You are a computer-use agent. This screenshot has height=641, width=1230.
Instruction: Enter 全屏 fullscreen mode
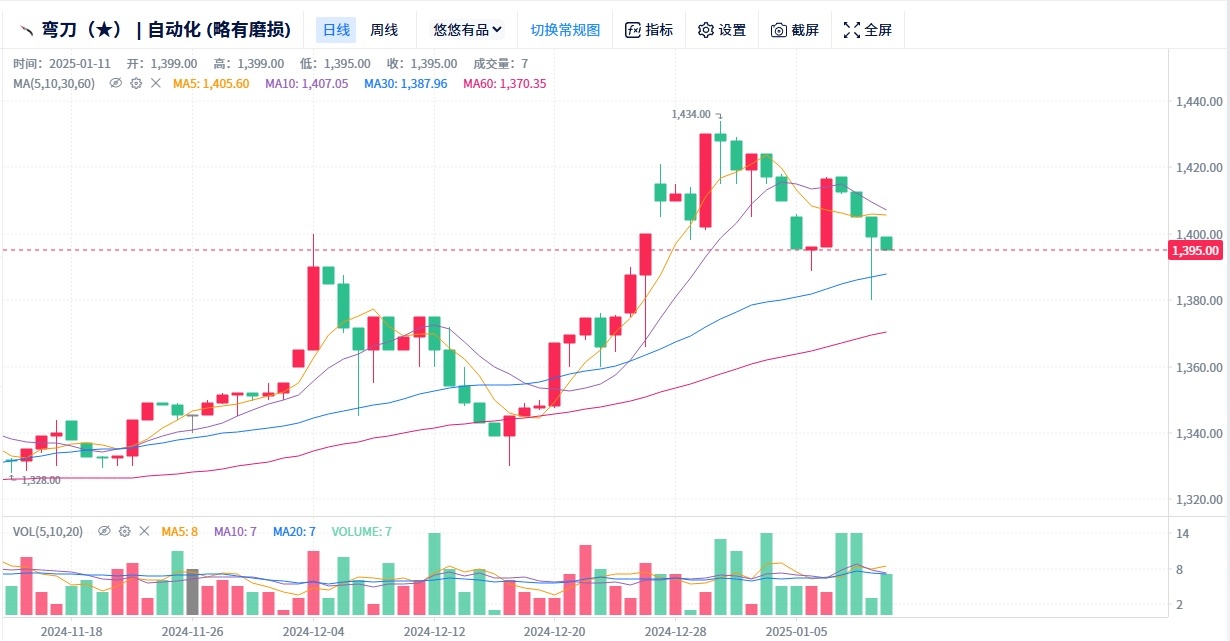pyautogui.click(x=867, y=30)
